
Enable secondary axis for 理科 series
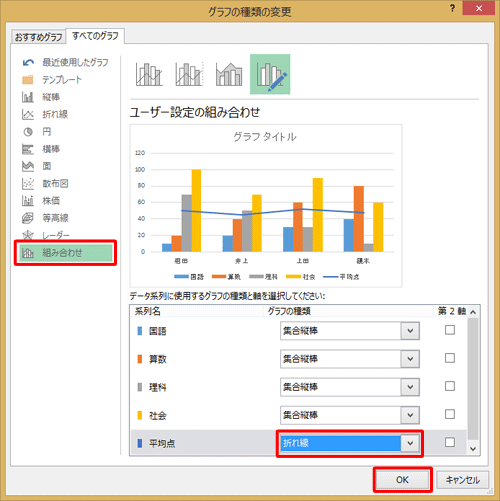point(450,386)
